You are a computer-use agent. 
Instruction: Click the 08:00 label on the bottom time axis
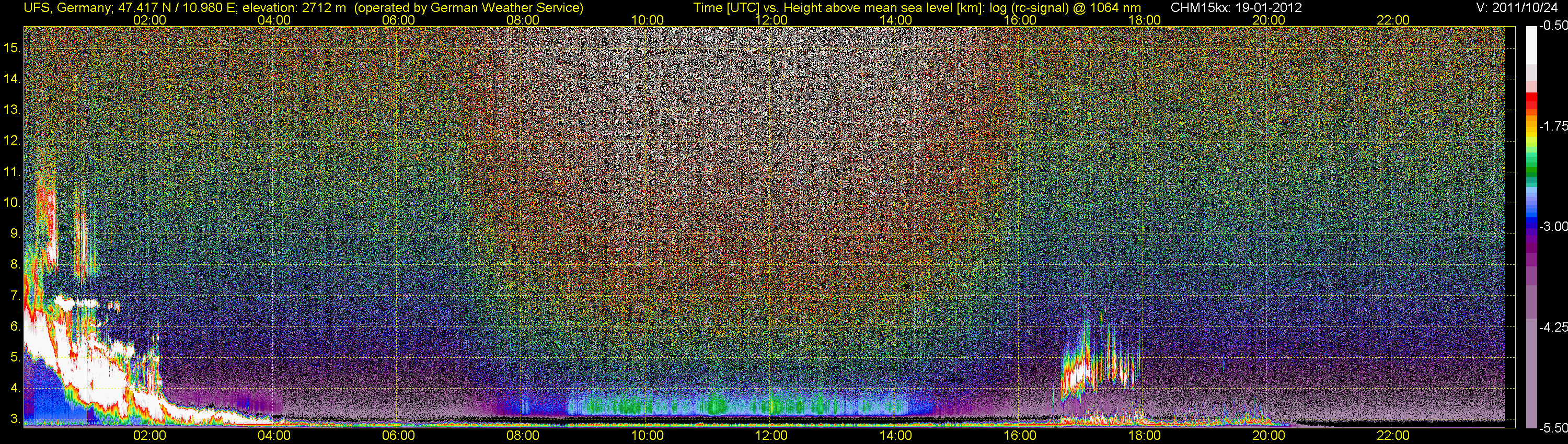coord(523,436)
